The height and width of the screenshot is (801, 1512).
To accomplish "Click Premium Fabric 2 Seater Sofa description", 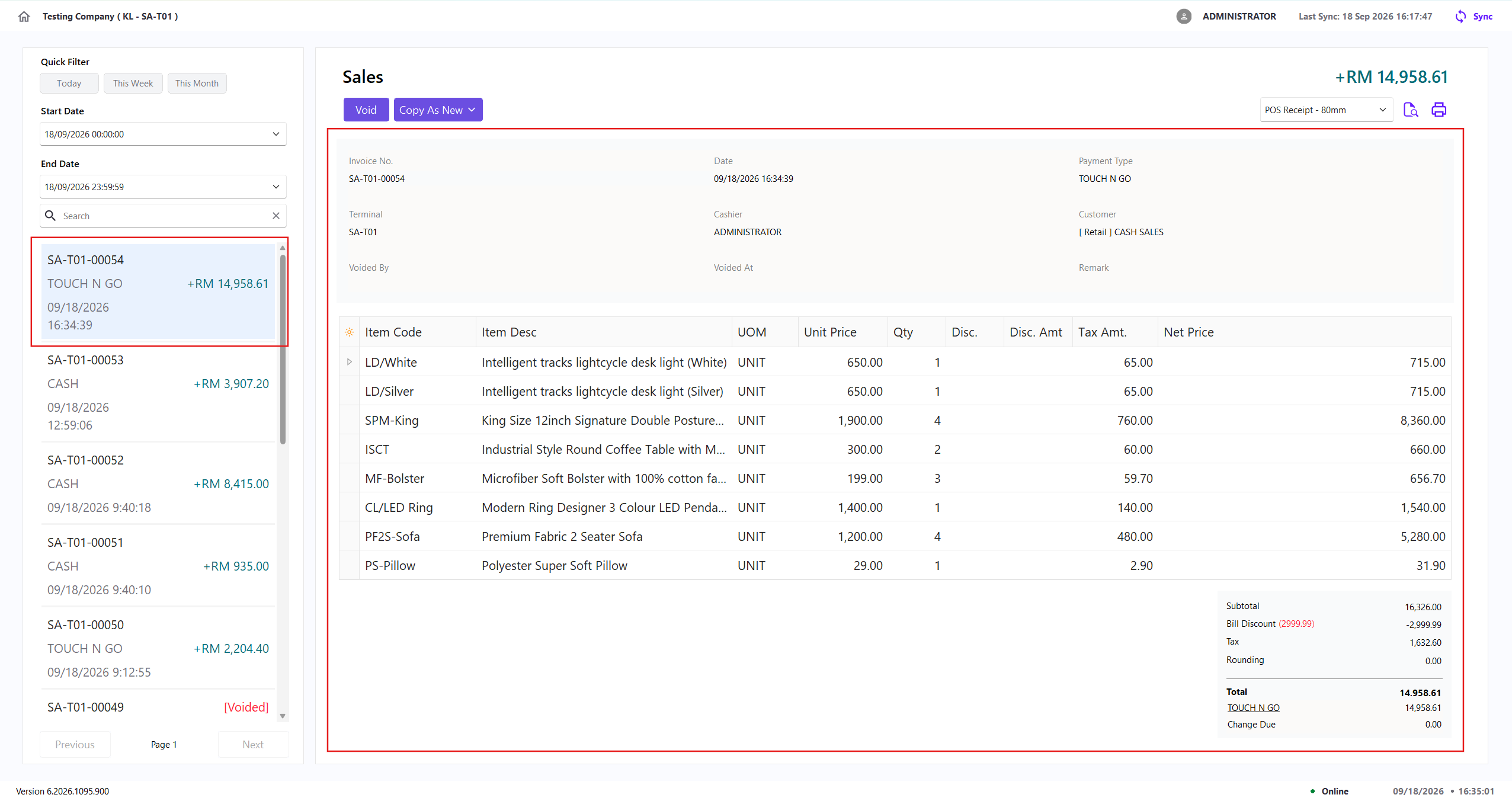I will [x=562, y=537].
